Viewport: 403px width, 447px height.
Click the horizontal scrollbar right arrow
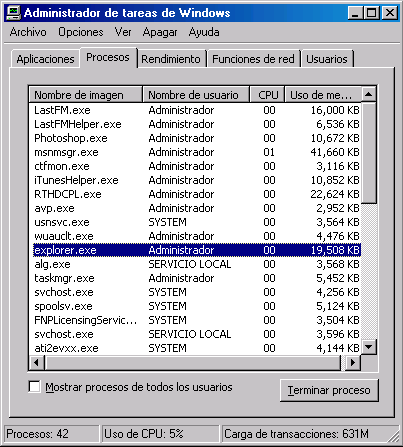point(353,362)
